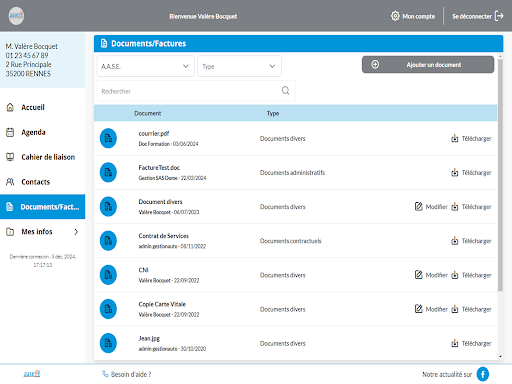Screen dimensions: 512x384
Task: Expand the Mes infos submenu chevron
Action: click(76, 232)
